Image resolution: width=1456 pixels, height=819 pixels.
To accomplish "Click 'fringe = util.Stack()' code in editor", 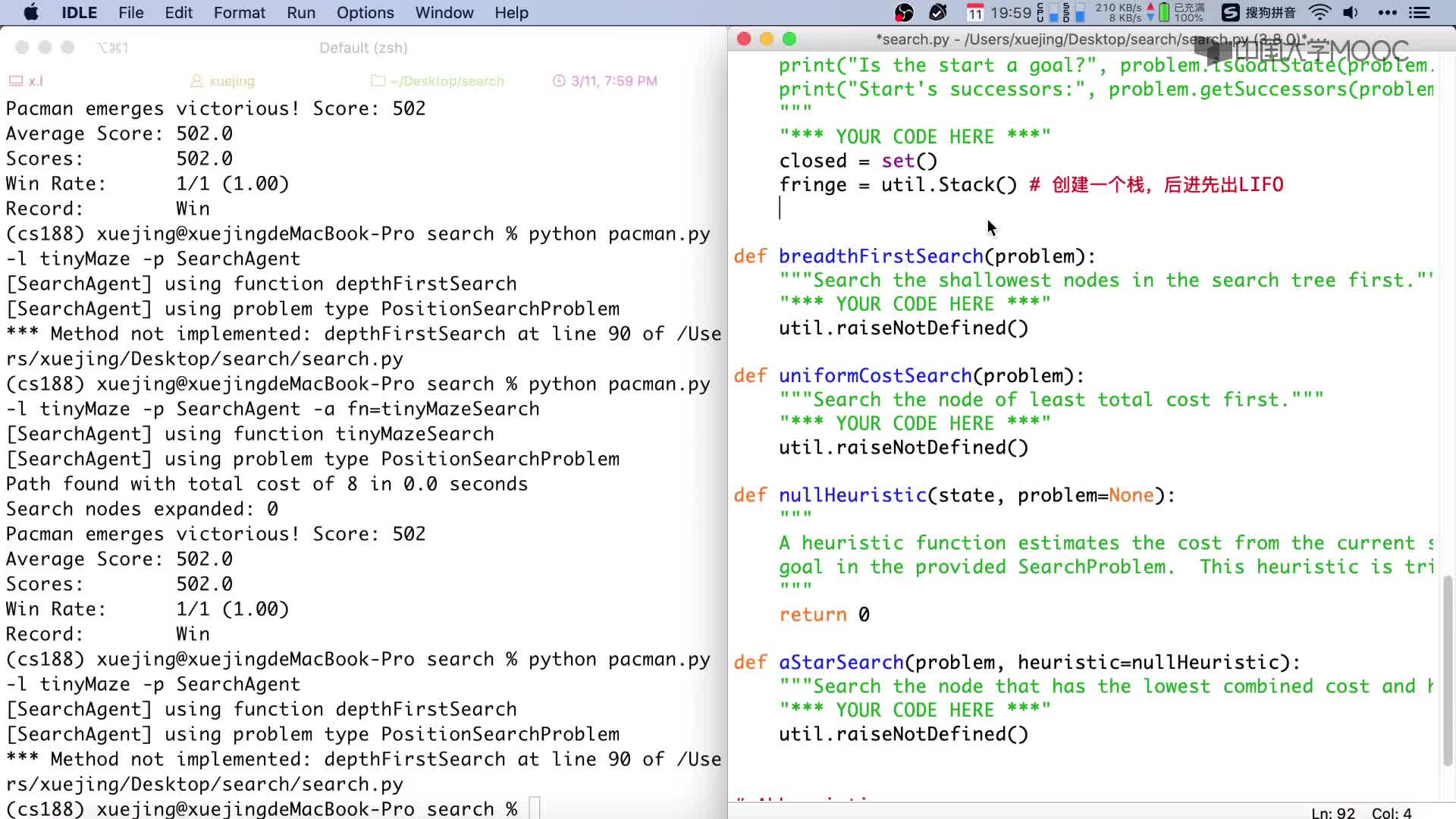I will click(898, 185).
